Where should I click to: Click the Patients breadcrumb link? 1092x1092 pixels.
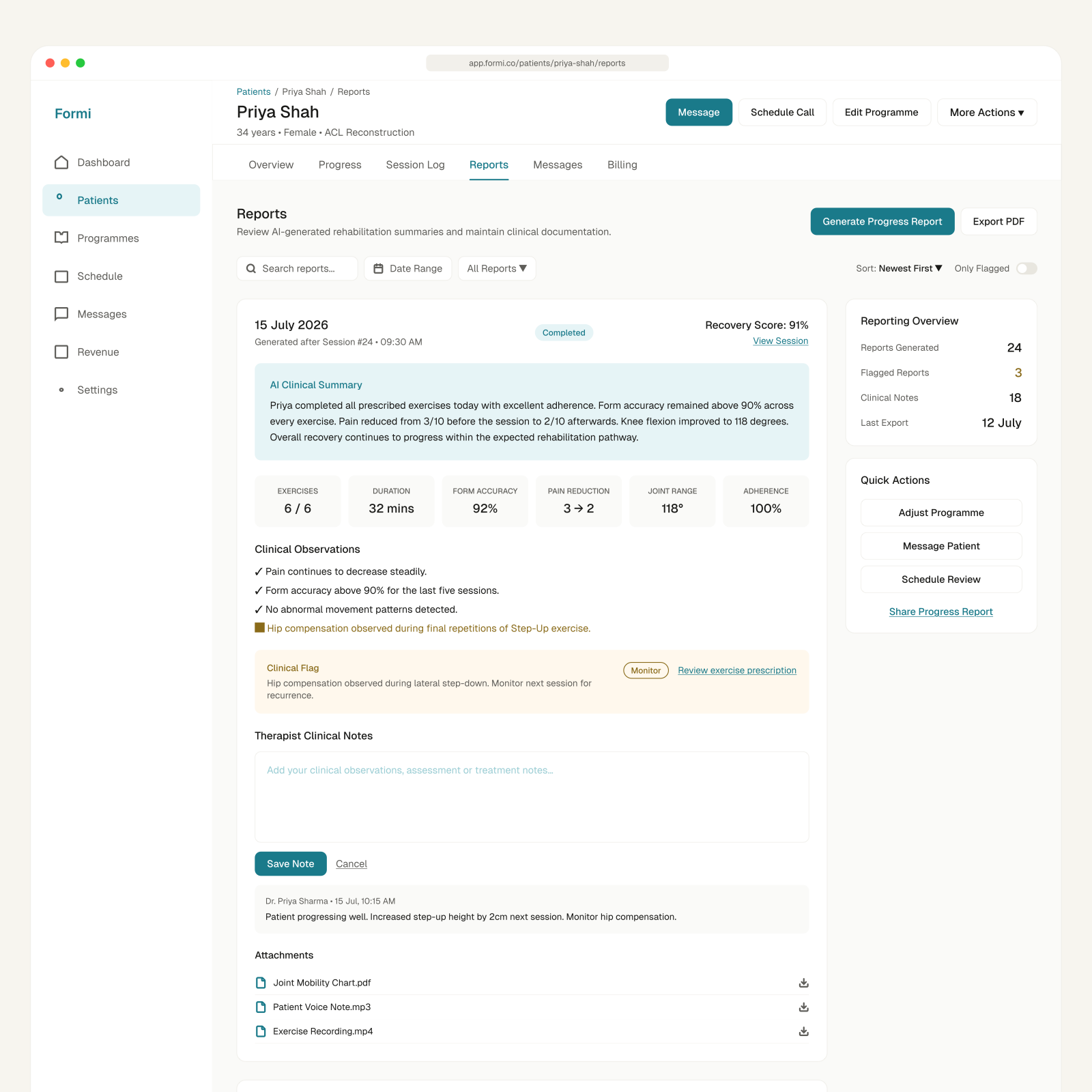254,92
